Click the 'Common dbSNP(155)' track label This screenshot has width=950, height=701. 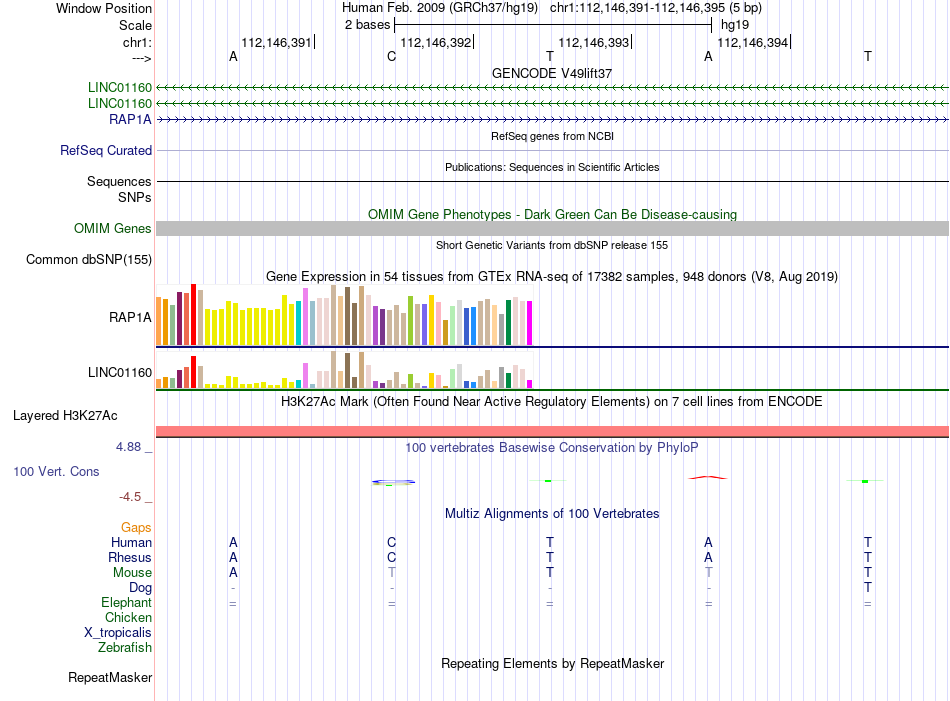pyautogui.click(x=89, y=259)
